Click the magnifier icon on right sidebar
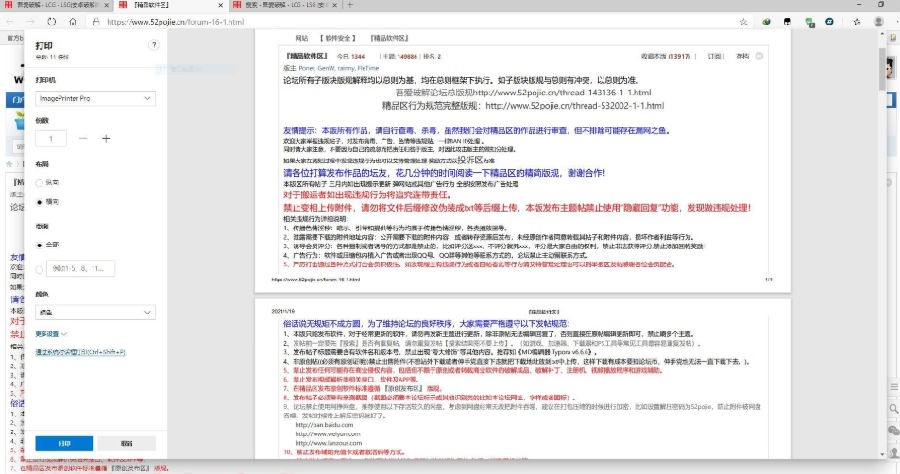 [x=894, y=409]
